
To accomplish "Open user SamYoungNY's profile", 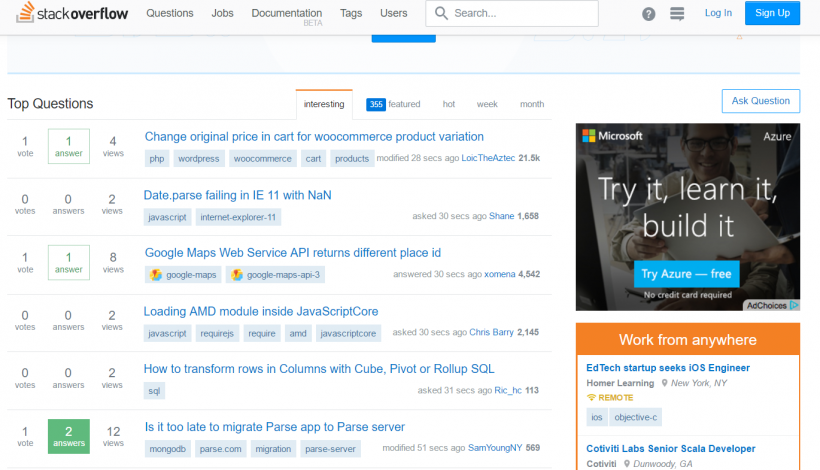I will coord(495,448).
